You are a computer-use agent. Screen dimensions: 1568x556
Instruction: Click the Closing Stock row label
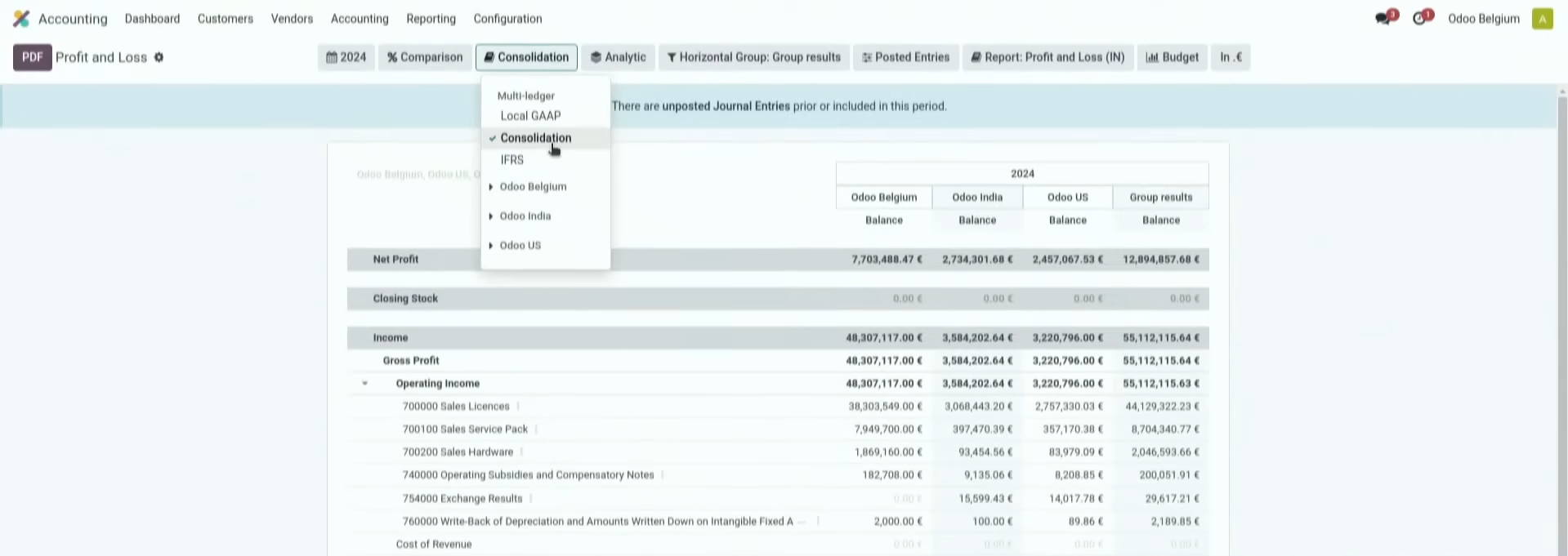[x=405, y=299]
